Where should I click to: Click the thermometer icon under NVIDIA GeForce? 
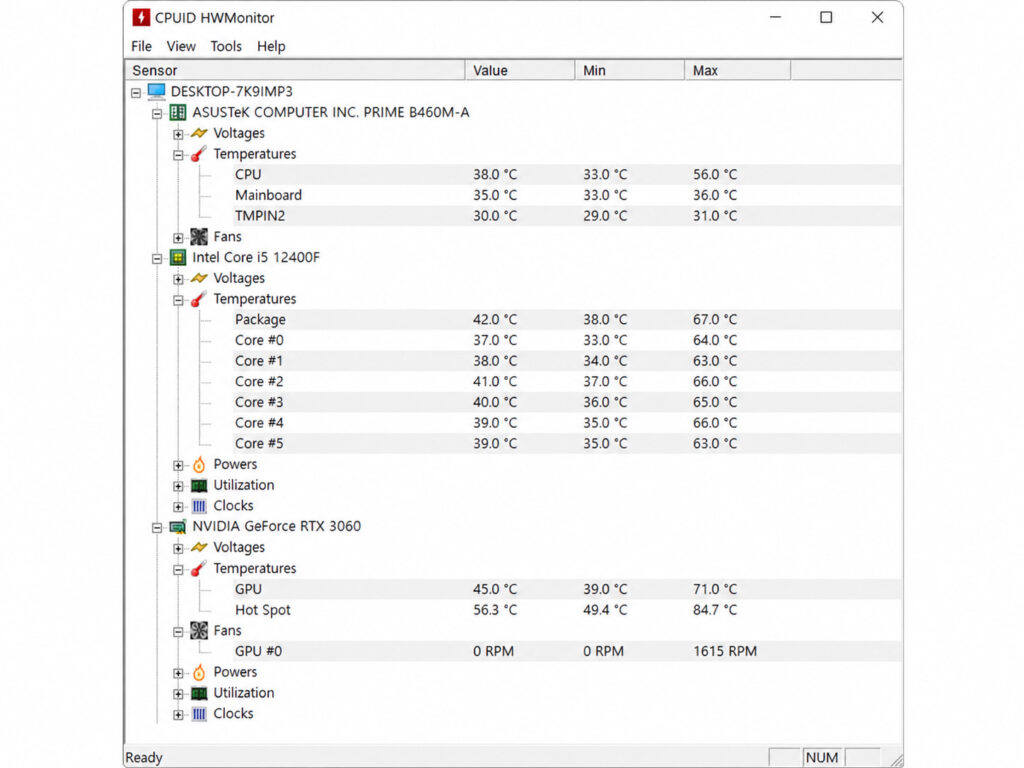pos(199,569)
